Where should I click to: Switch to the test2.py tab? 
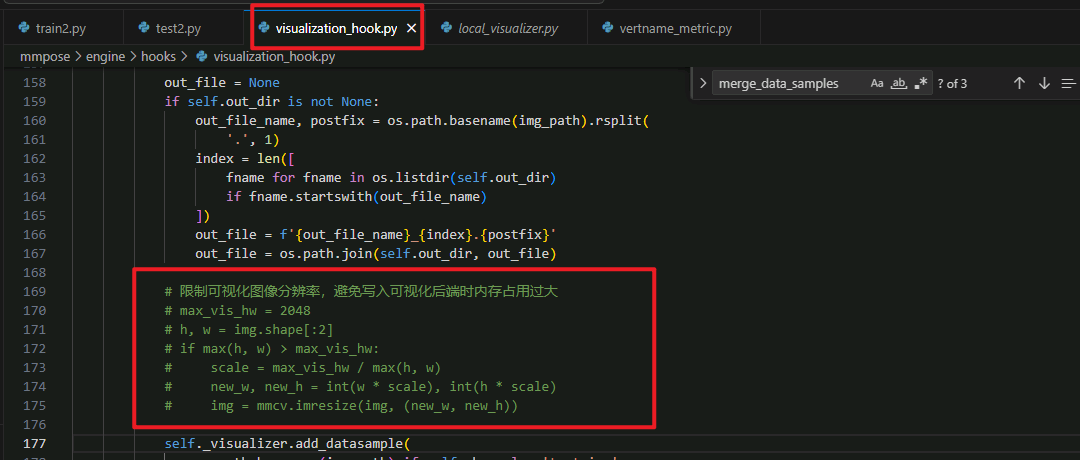click(x=183, y=28)
